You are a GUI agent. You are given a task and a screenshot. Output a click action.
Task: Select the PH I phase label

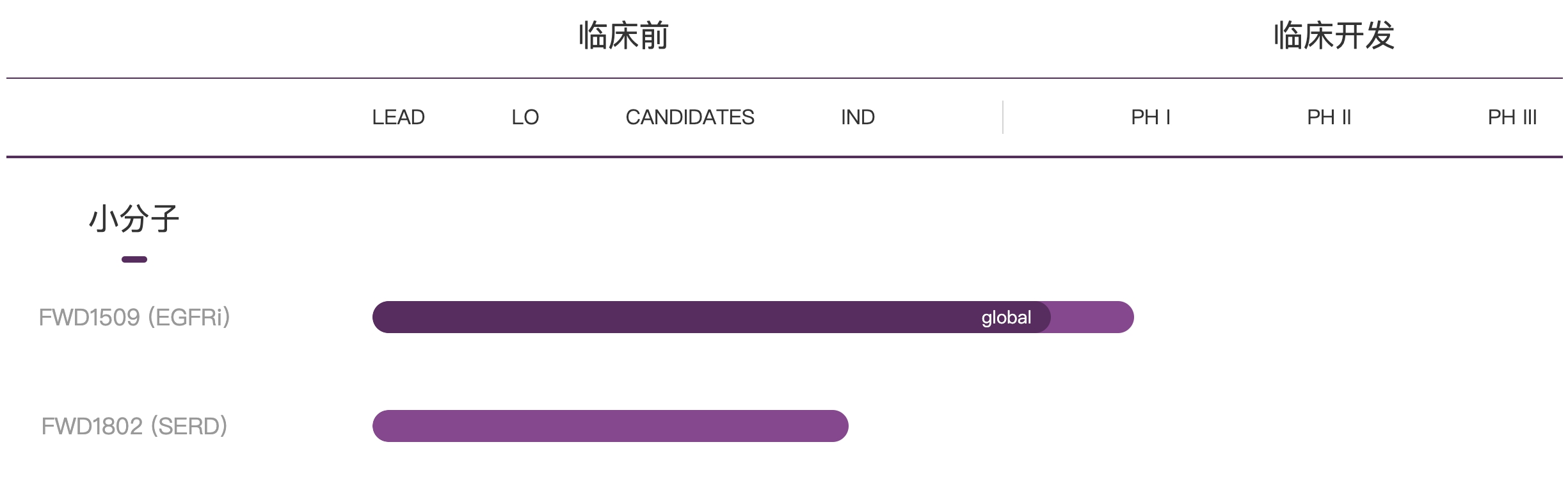click(1150, 117)
